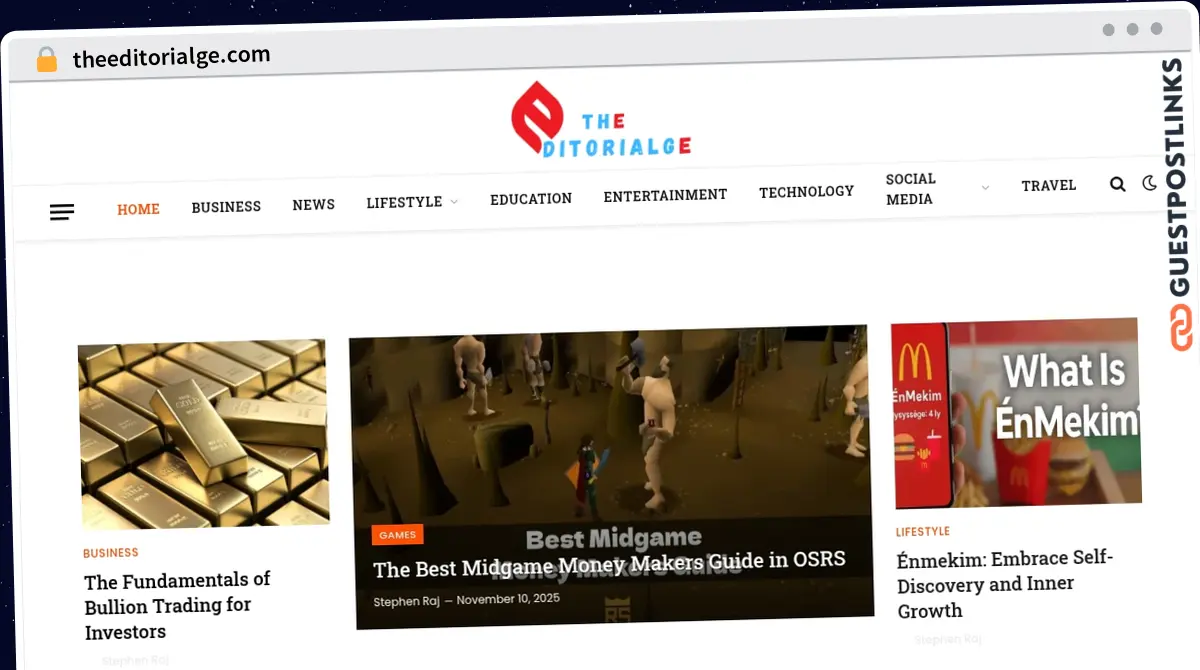Viewport: 1200px width, 670px height.
Task: Open the site search magnifier icon
Action: [x=1117, y=184]
